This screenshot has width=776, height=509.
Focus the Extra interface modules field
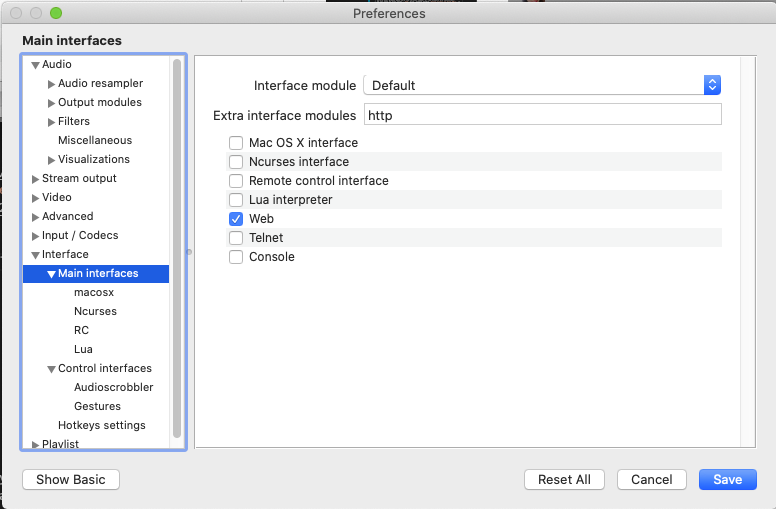pos(542,115)
